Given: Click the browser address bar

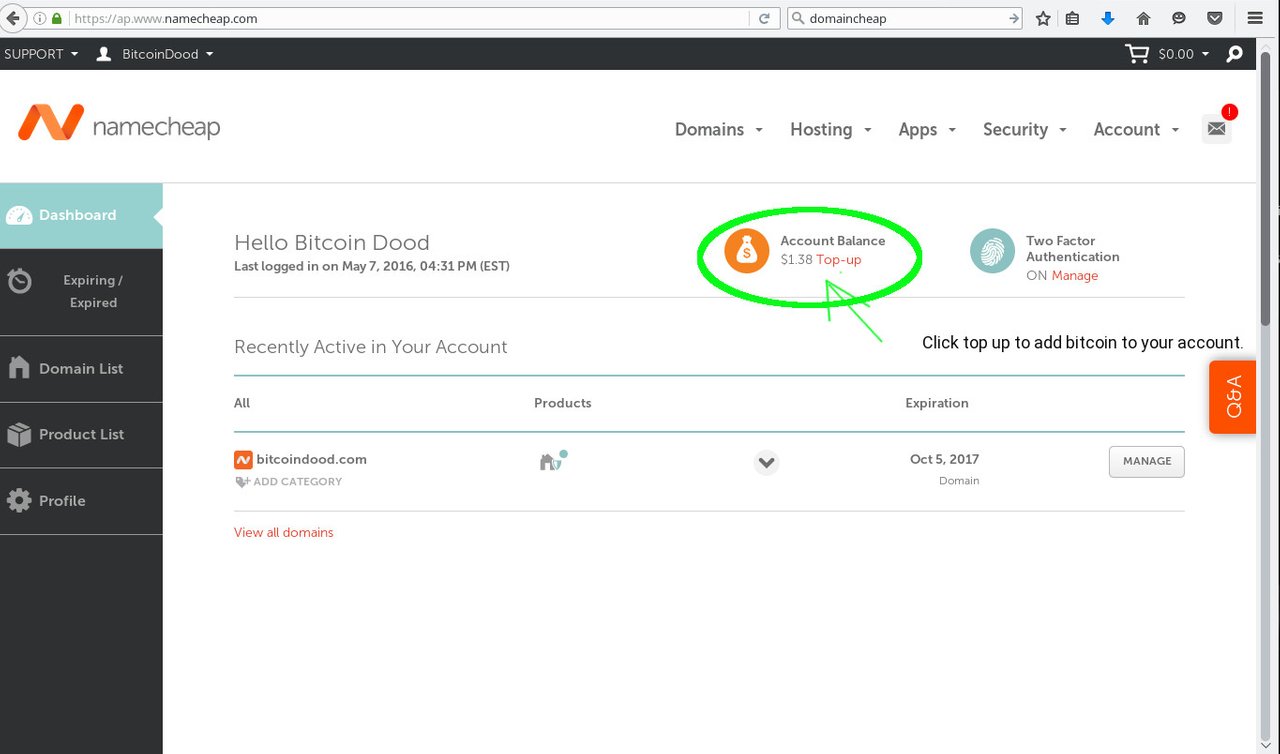Looking at the screenshot, I should click(400, 17).
